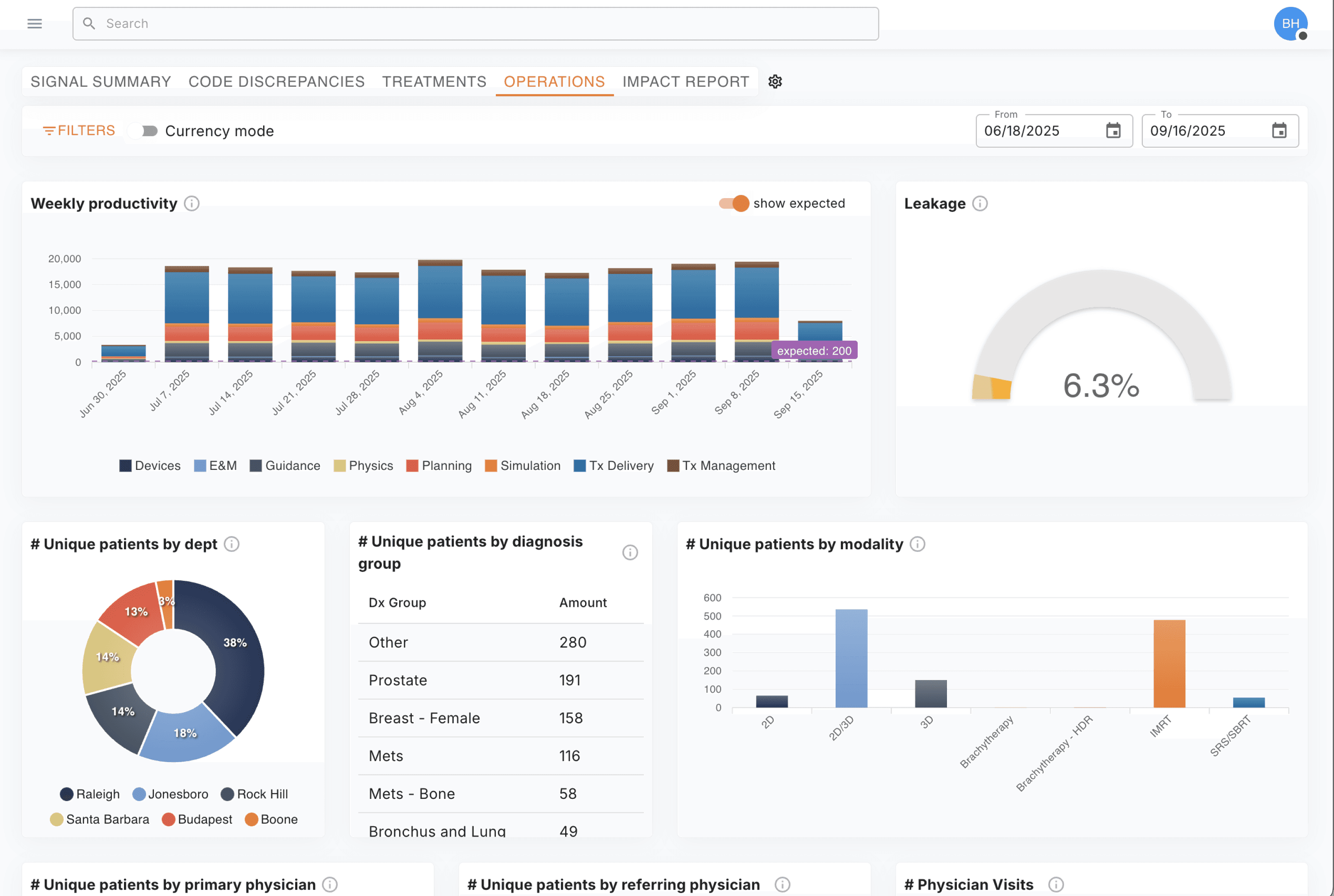Show info for Weekly productivity
Image resolution: width=1334 pixels, height=896 pixels.
click(192, 203)
